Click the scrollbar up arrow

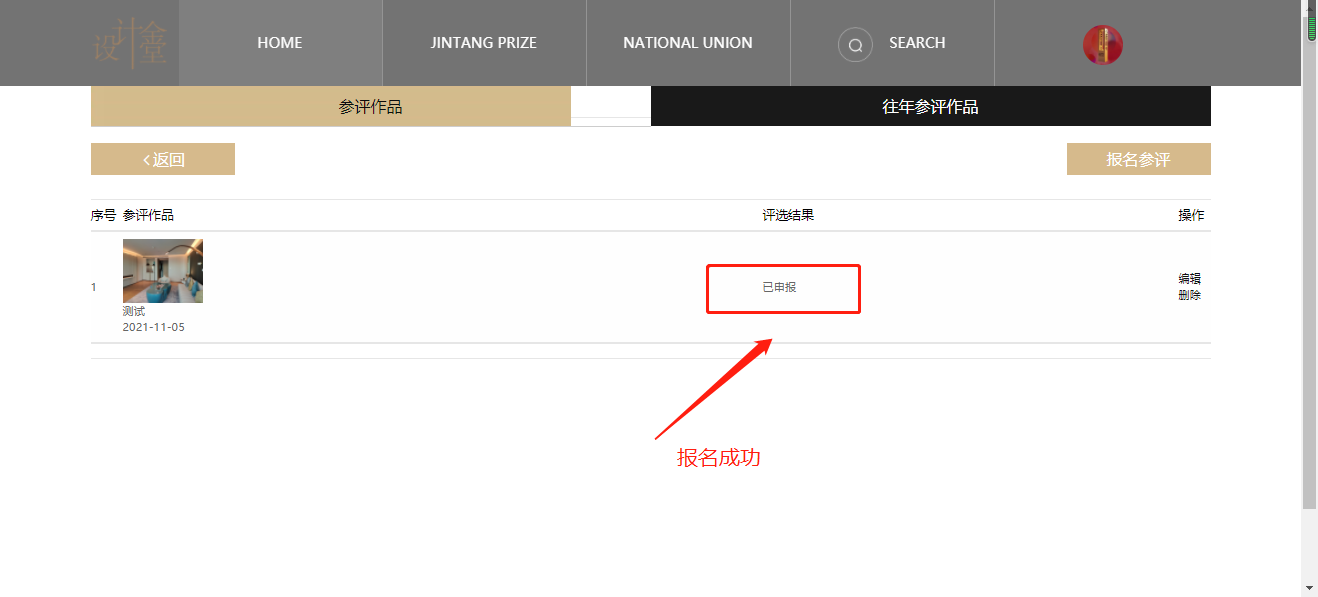pyautogui.click(x=1309, y=8)
